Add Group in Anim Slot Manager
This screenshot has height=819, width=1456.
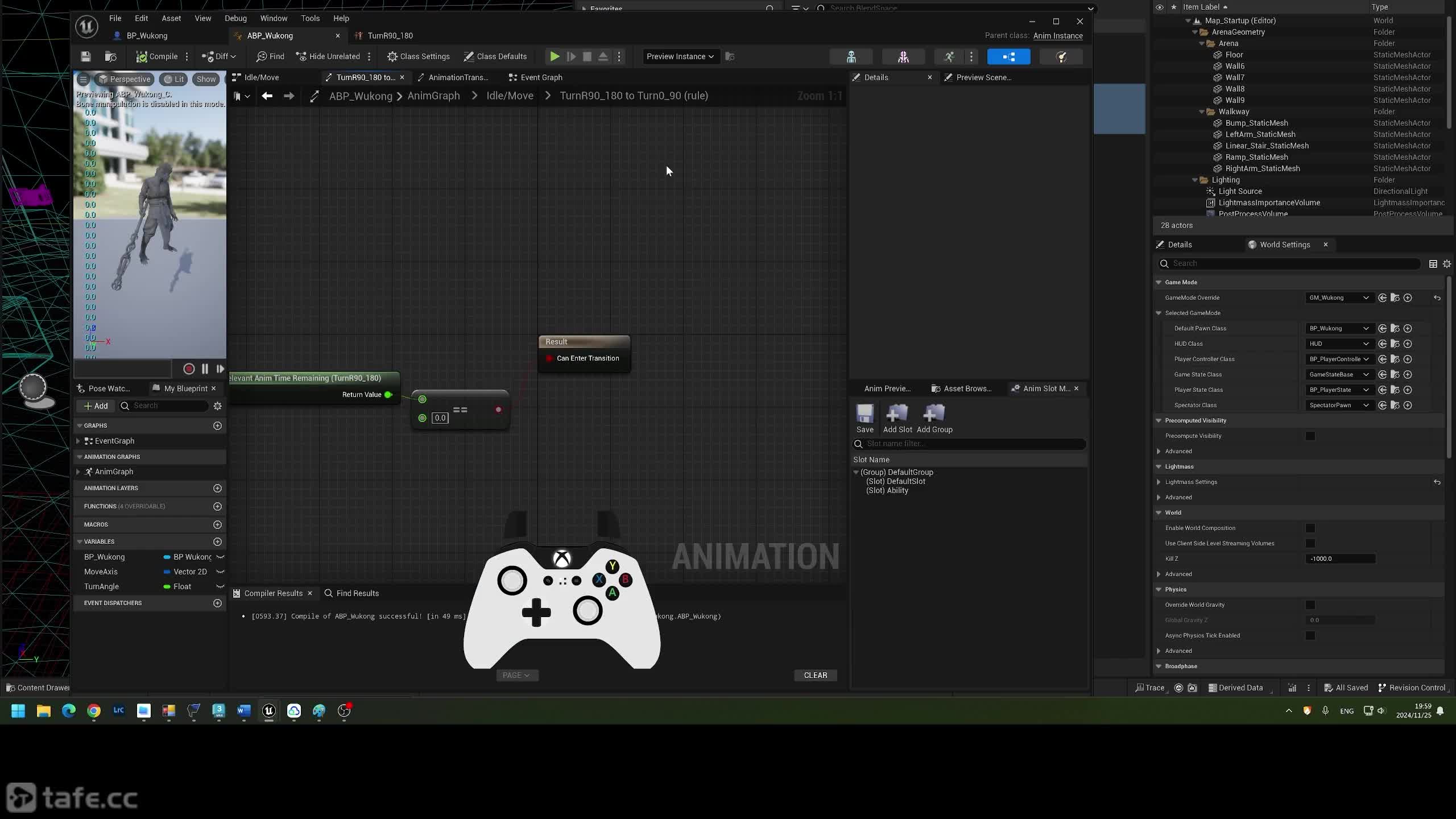point(934,418)
